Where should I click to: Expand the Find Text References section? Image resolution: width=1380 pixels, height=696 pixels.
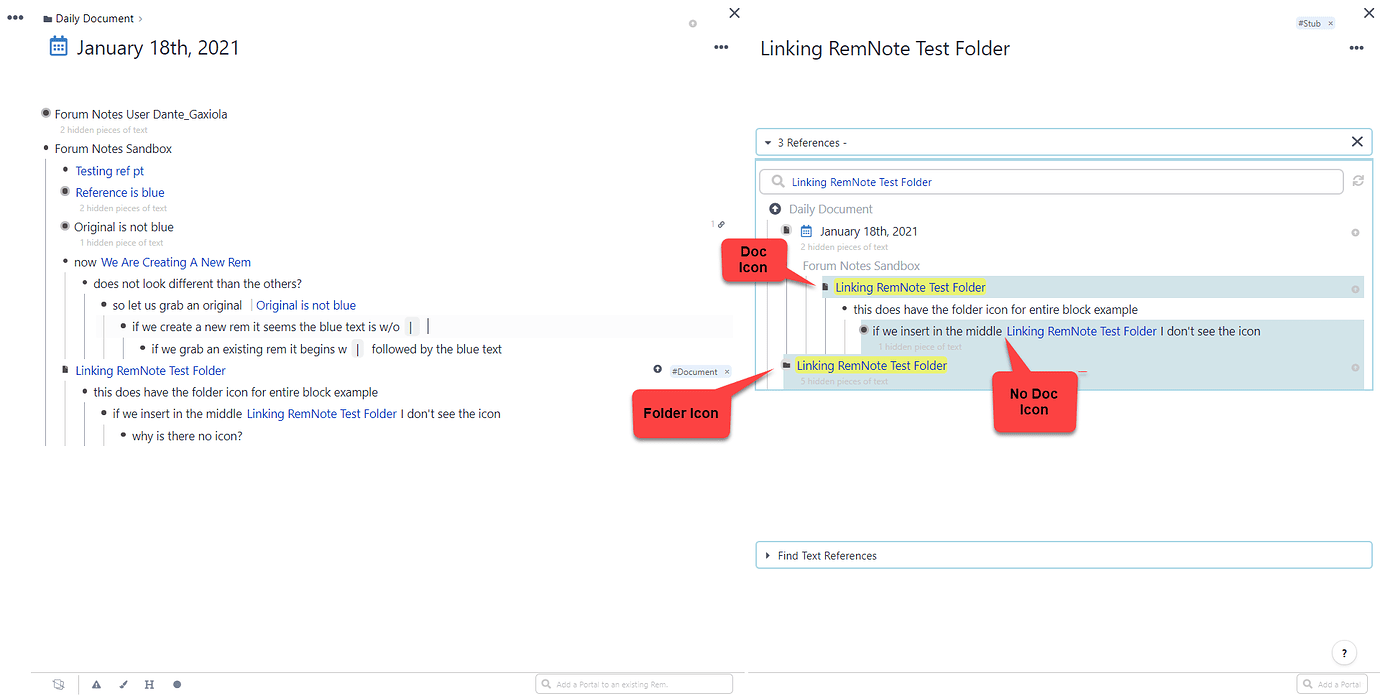coord(768,556)
